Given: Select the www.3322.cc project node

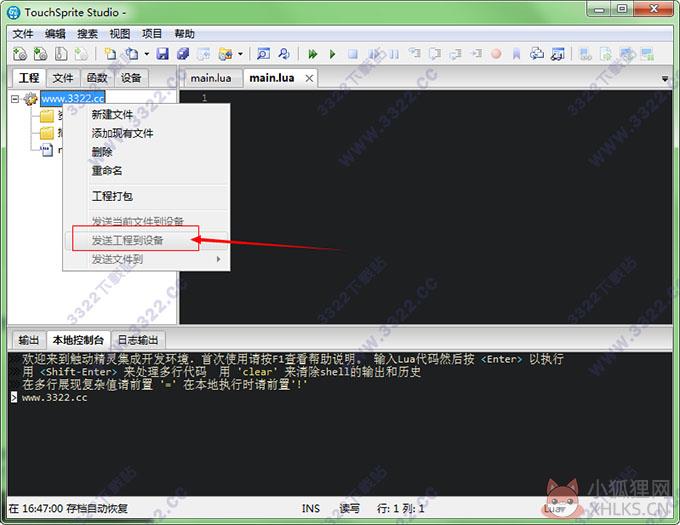Looking at the screenshot, I should (x=72, y=98).
